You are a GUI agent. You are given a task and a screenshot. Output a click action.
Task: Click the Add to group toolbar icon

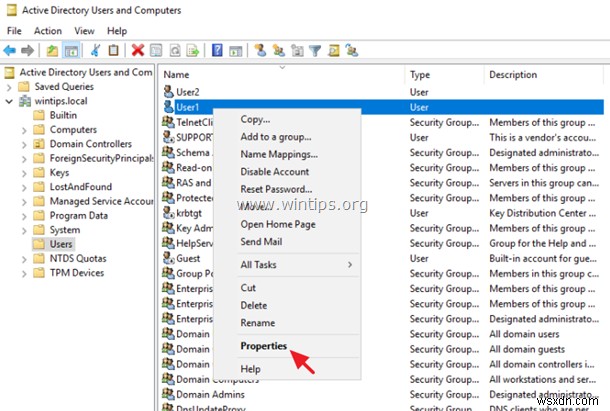click(x=352, y=50)
